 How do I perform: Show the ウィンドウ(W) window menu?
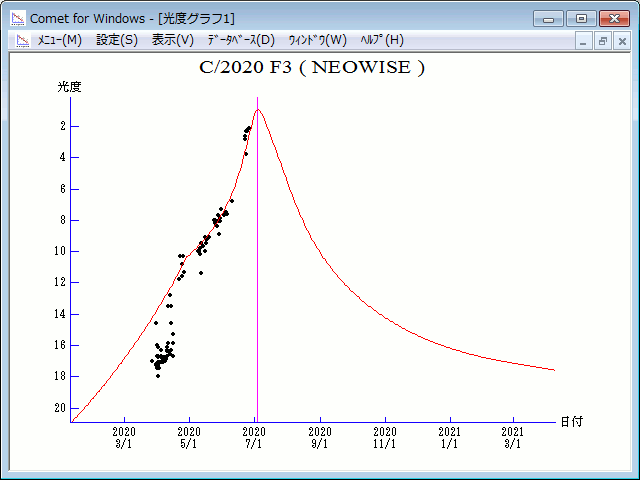[317, 40]
